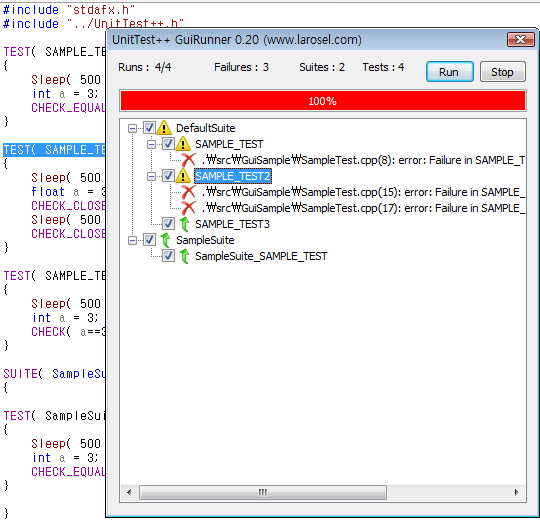
Task: Toggle the SAMPLE_TEST3 checkbox
Action: (x=168, y=224)
